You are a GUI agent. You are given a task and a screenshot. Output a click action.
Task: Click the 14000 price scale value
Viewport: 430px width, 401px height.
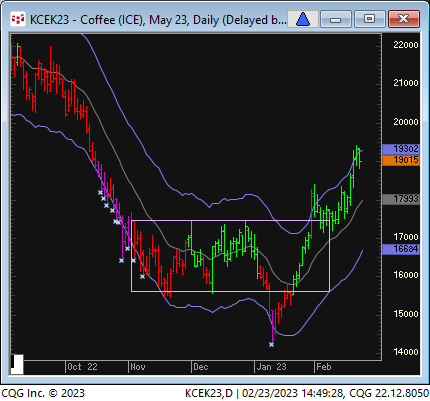pos(406,352)
